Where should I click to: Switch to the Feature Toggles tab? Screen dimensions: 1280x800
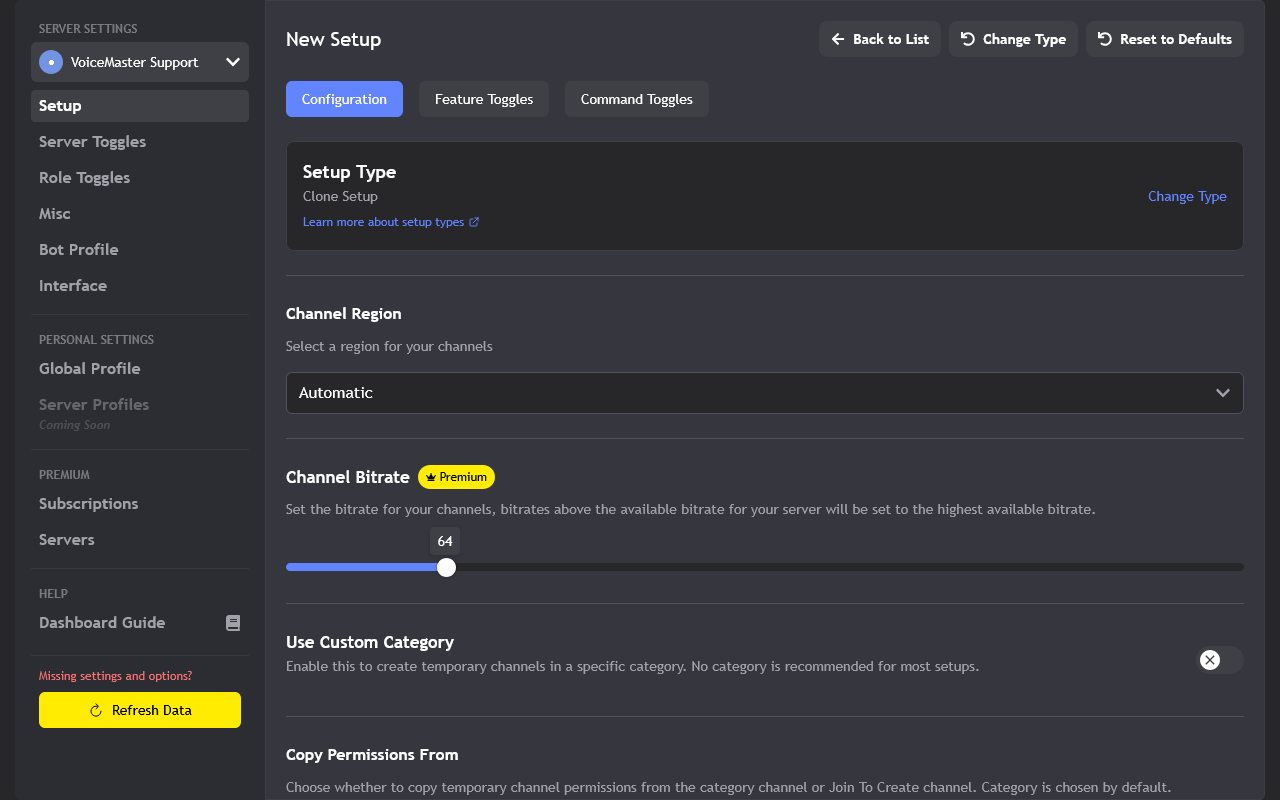pos(483,99)
